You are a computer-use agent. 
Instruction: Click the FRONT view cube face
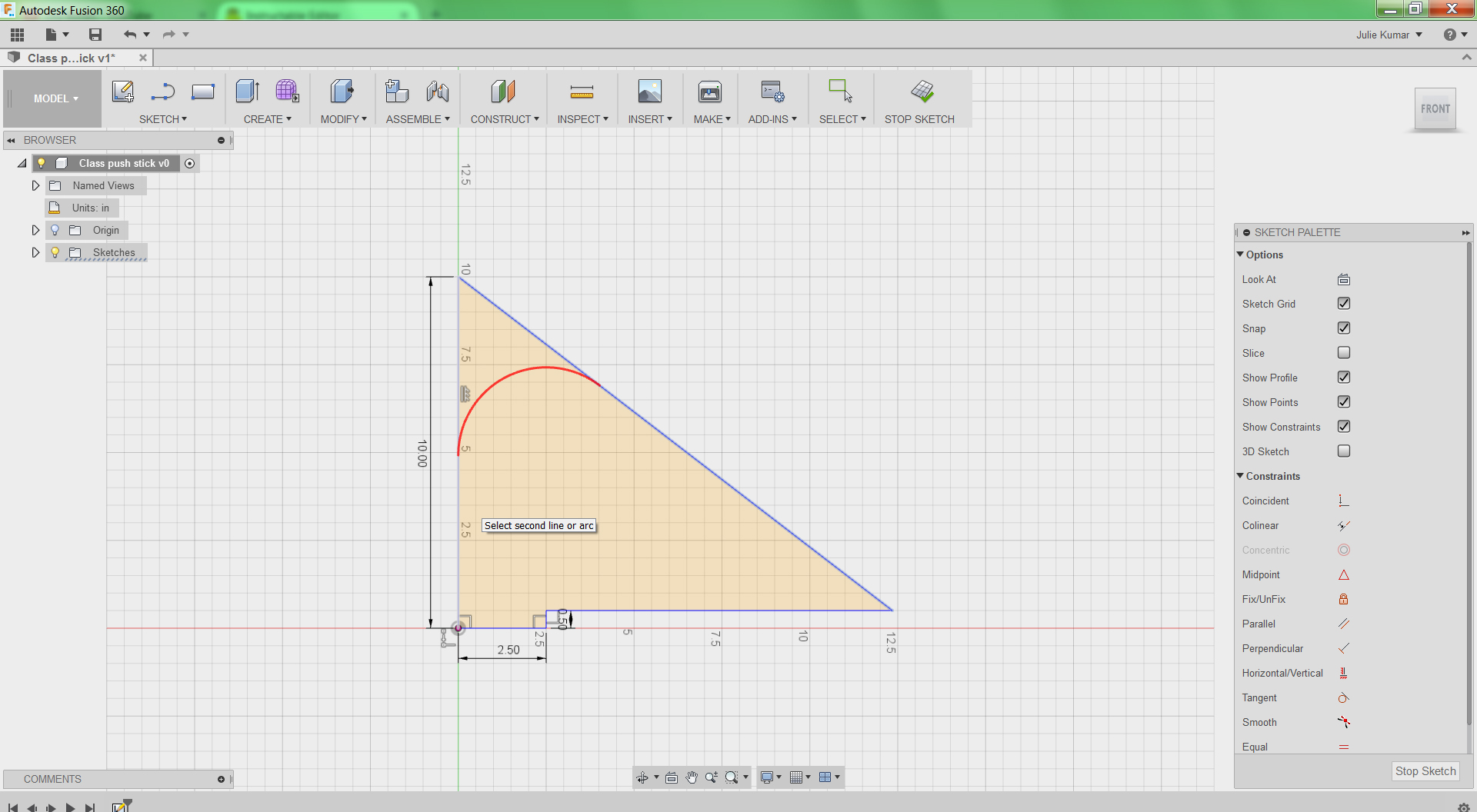click(x=1435, y=109)
